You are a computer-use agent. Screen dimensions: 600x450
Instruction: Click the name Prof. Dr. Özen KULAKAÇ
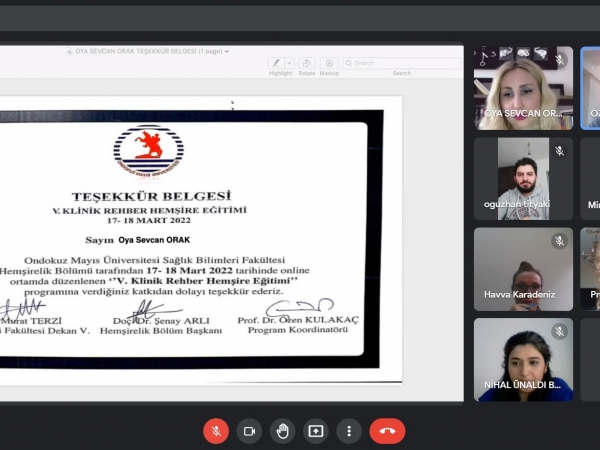[298, 320]
